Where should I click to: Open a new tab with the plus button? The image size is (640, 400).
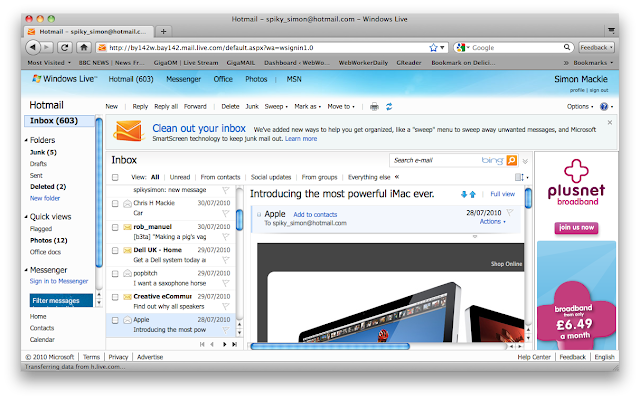tap(163, 31)
